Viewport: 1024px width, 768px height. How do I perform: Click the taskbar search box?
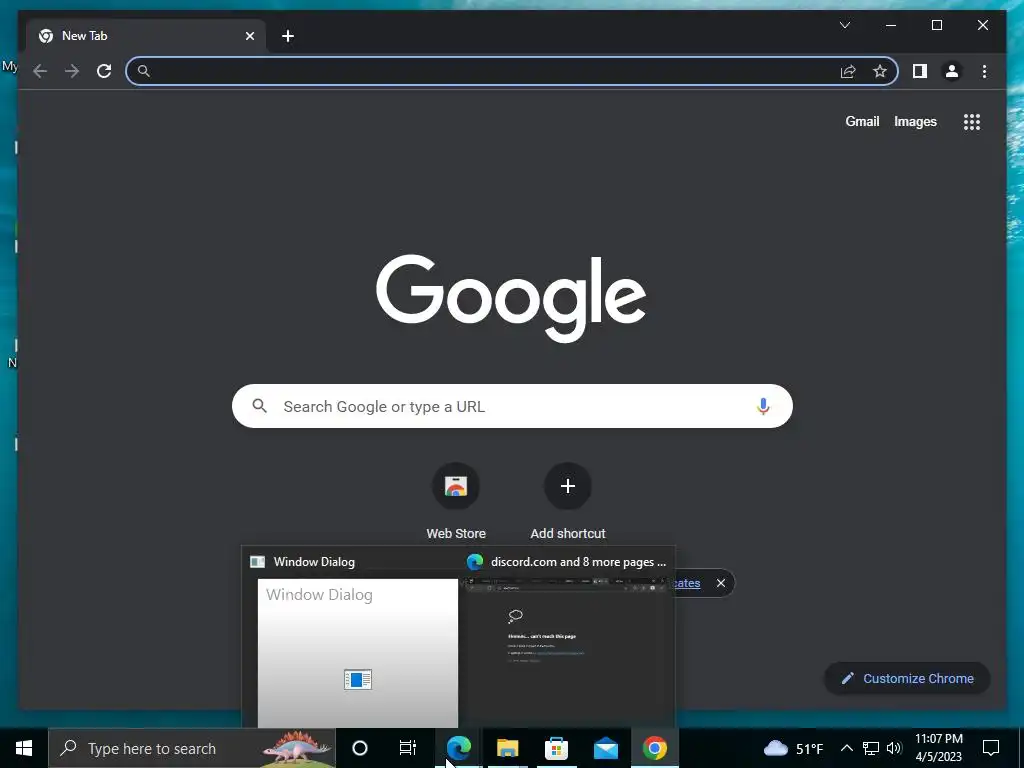click(192, 748)
